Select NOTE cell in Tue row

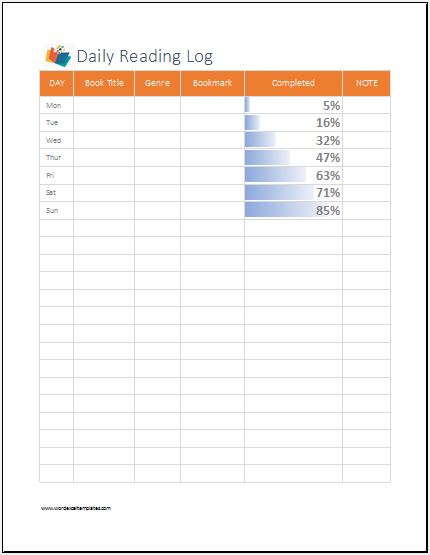[367, 122]
